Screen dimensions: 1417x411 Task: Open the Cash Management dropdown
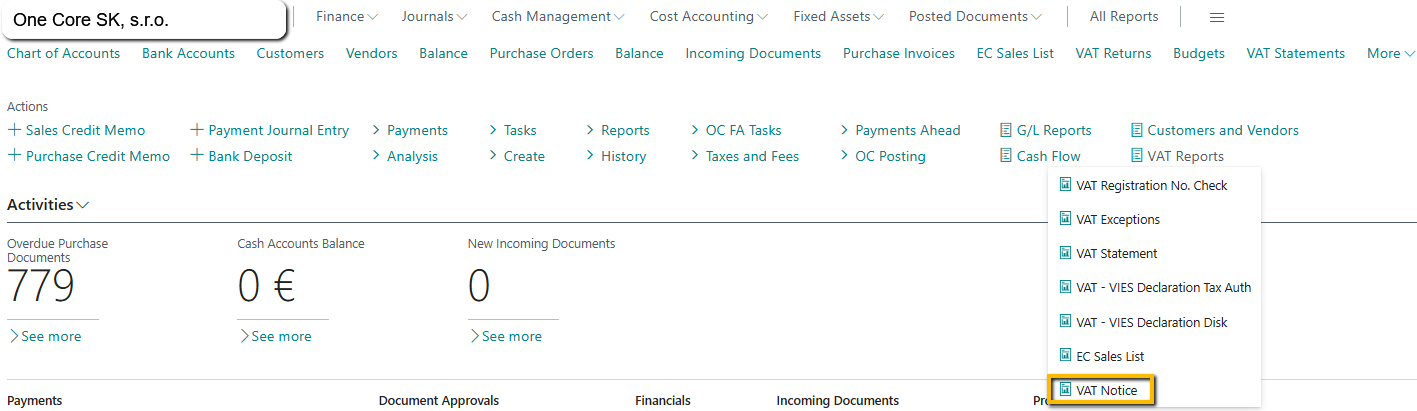coord(557,17)
